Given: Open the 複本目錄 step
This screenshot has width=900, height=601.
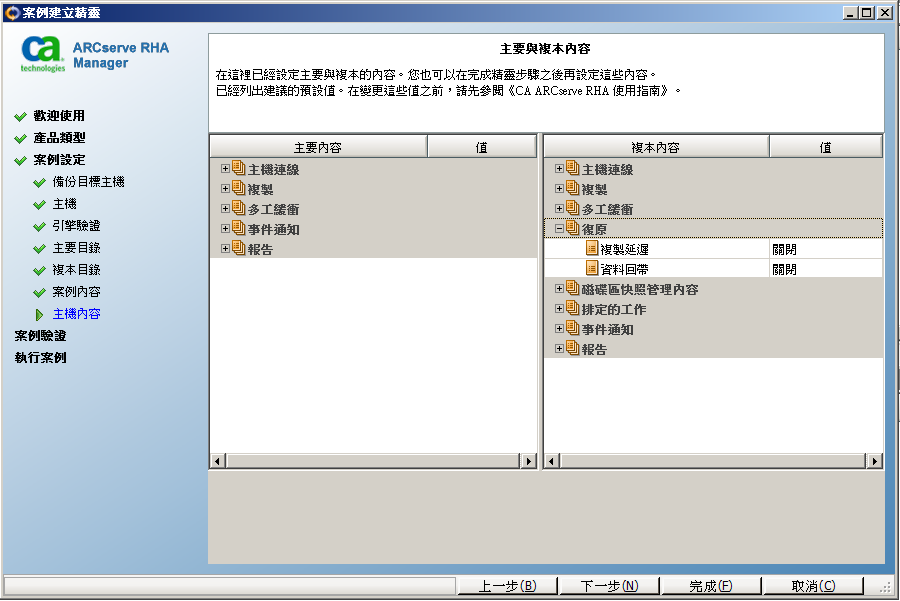Looking at the screenshot, I should [76, 269].
